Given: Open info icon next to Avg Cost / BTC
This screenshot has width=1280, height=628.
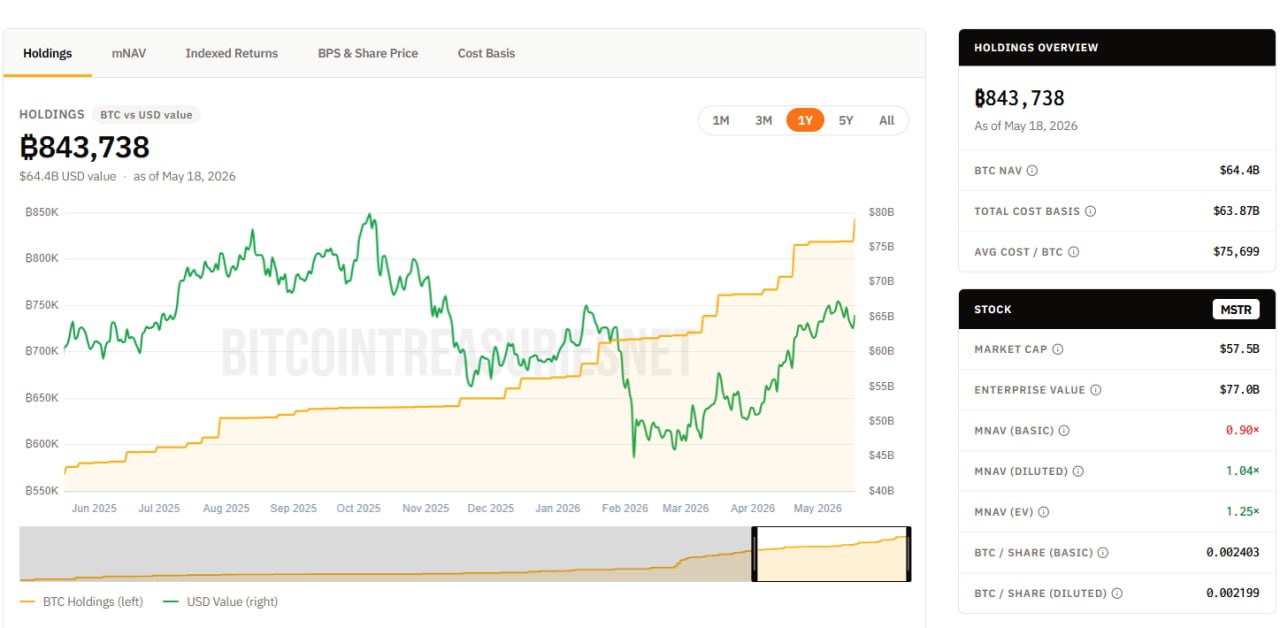Looking at the screenshot, I should (1074, 252).
